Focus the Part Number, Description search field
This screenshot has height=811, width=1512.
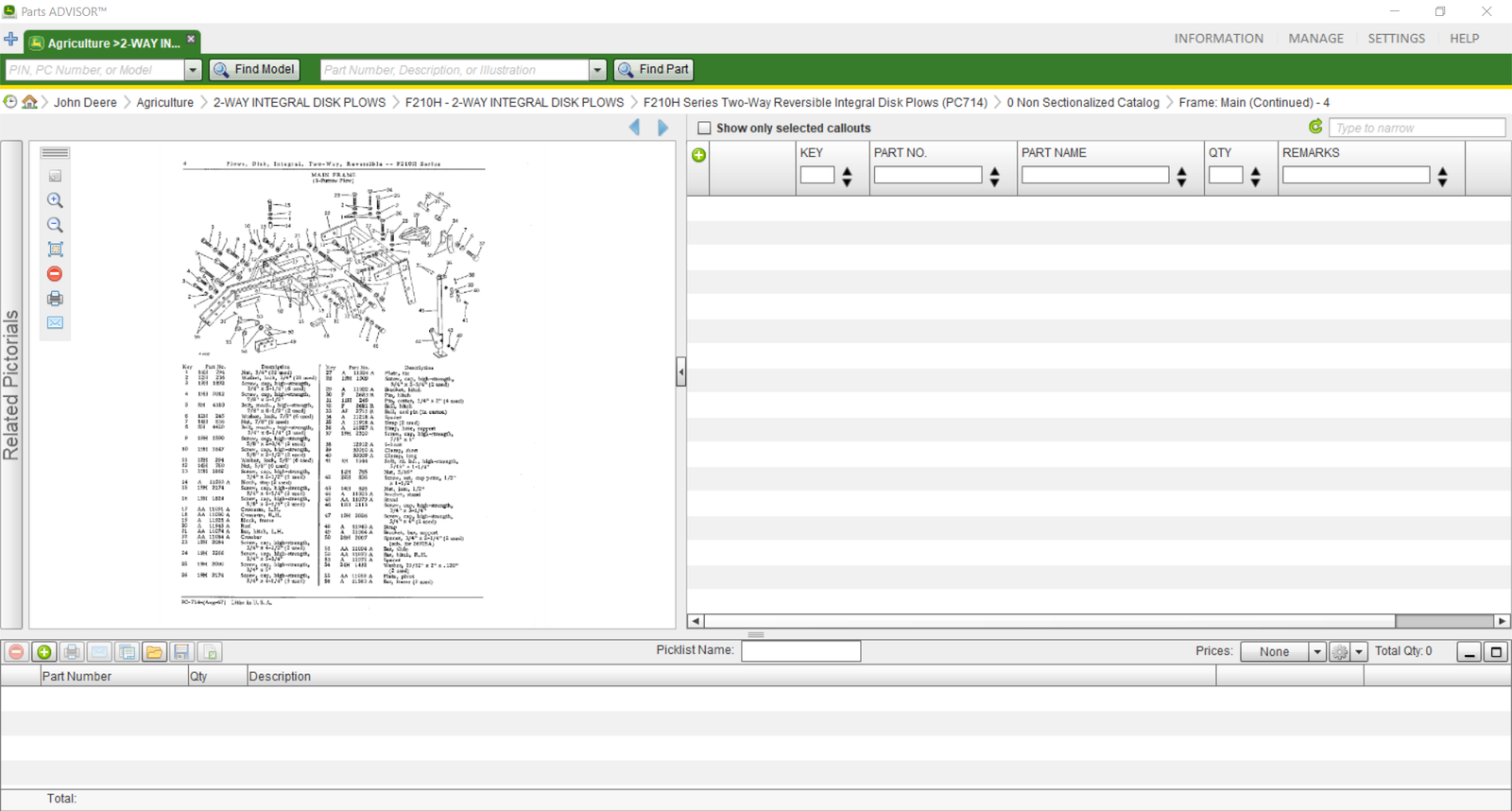[455, 70]
